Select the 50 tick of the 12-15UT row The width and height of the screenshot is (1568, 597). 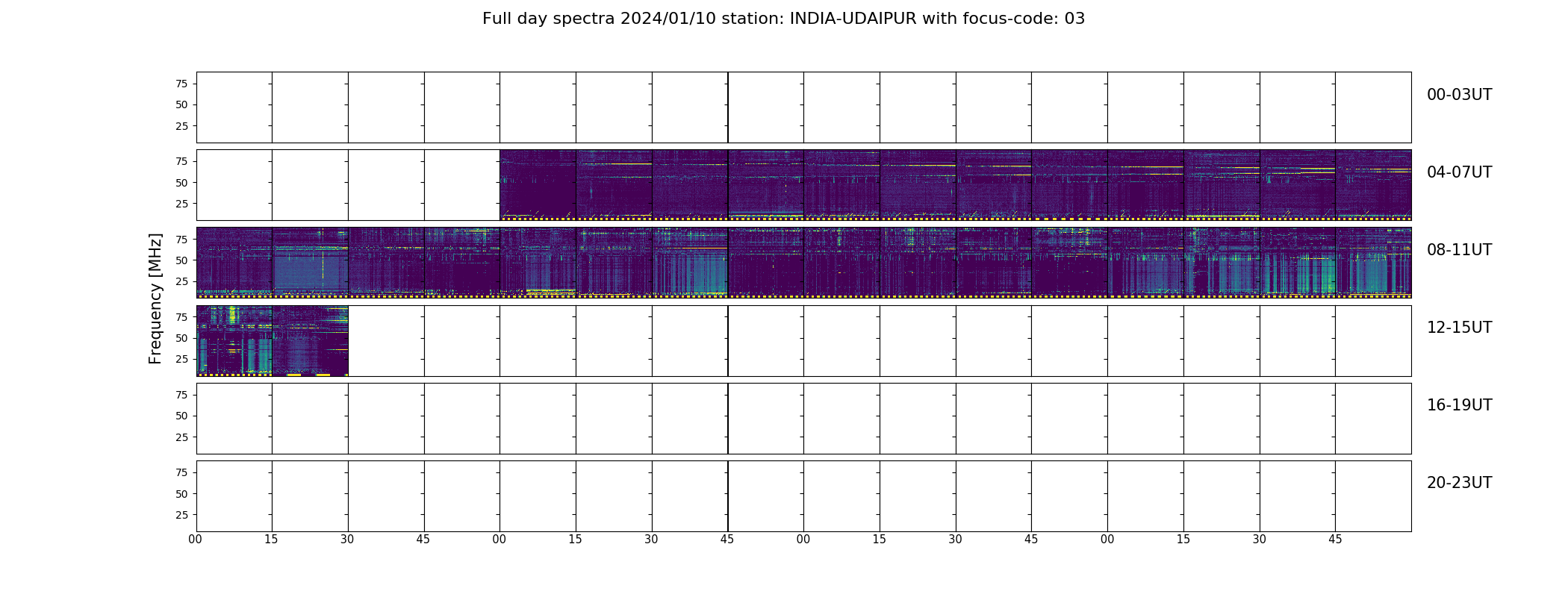pyautogui.click(x=181, y=338)
